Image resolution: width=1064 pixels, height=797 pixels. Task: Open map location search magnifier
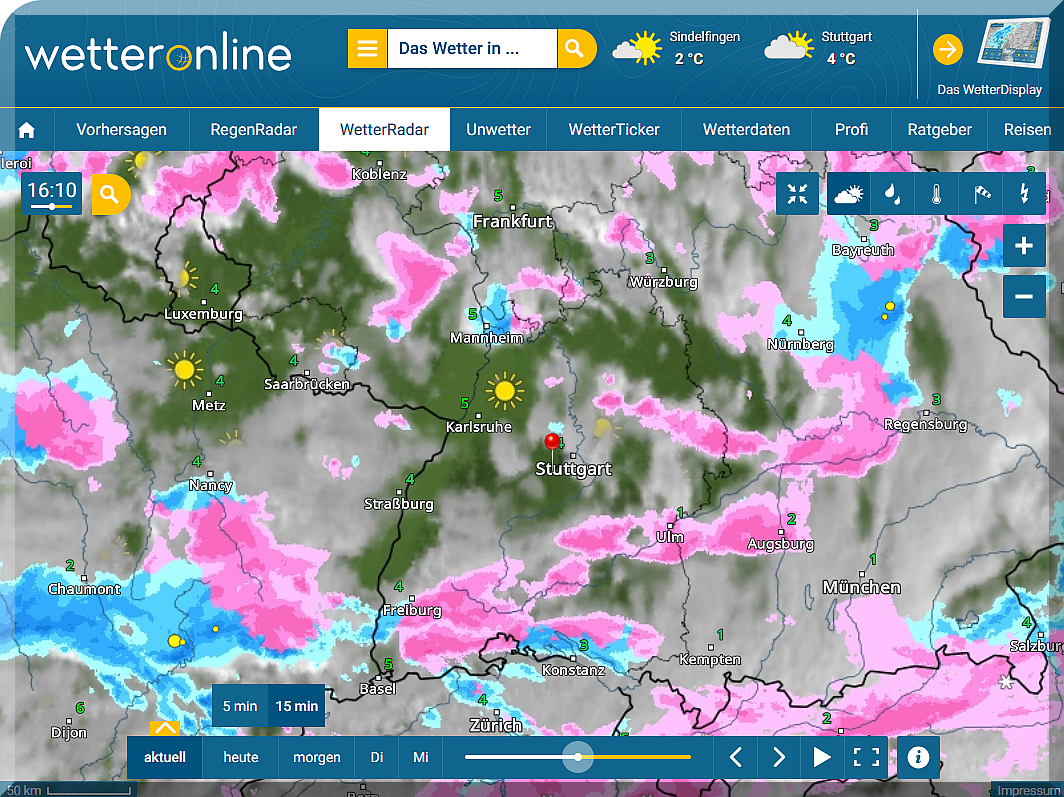(110, 194)
